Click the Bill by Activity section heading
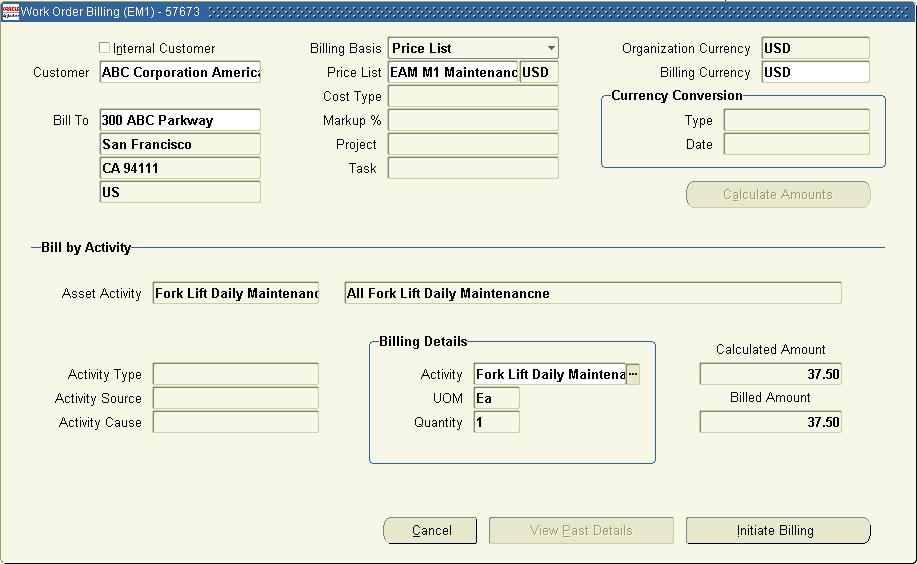 [x=86, y=247]
